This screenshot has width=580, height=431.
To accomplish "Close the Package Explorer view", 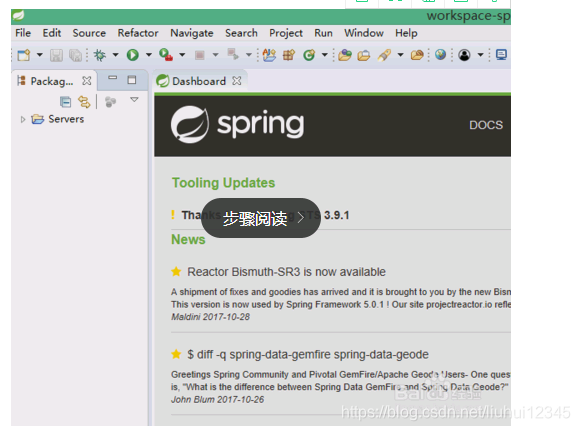I will coord(87,81).
